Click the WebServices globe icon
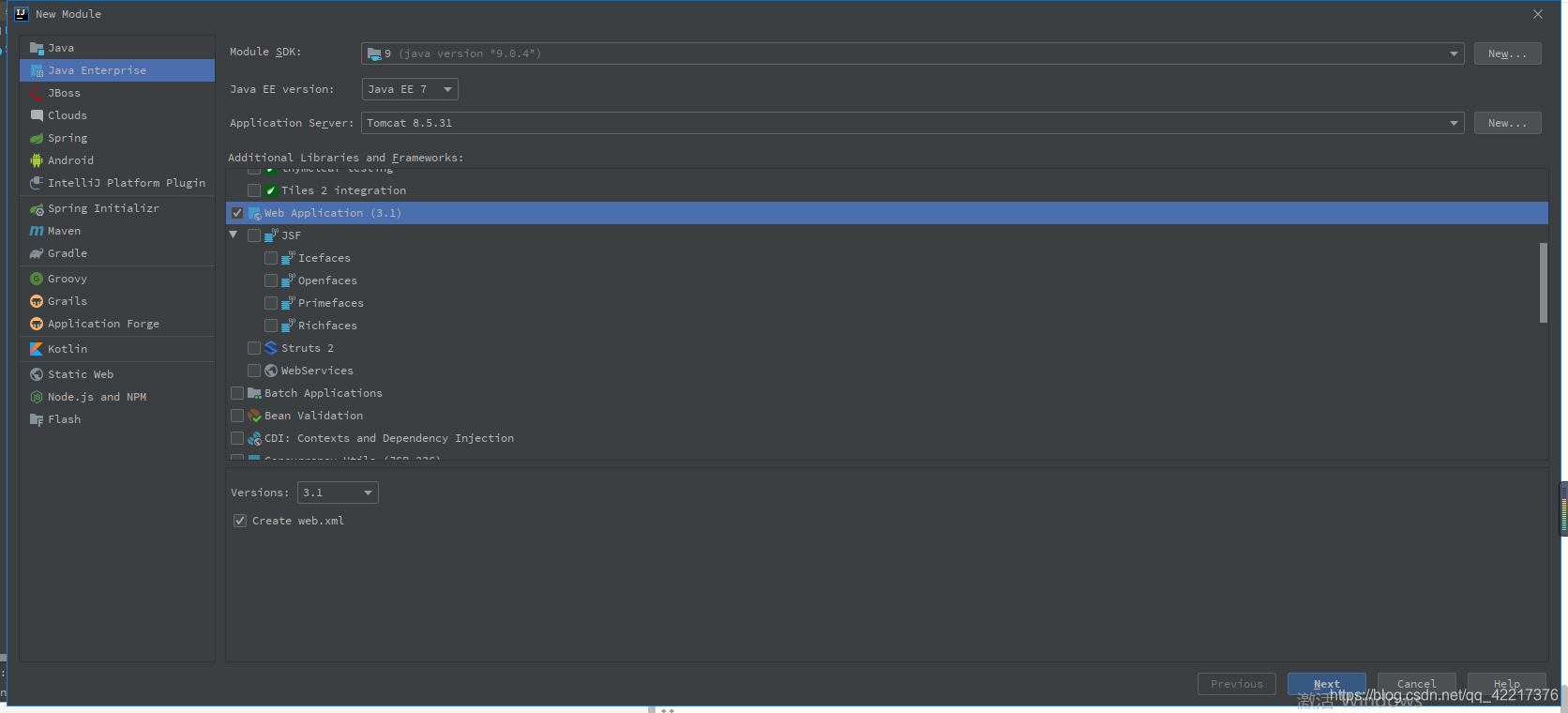The width and height of the screenshot is (1568, 713). tap(271, 371)
